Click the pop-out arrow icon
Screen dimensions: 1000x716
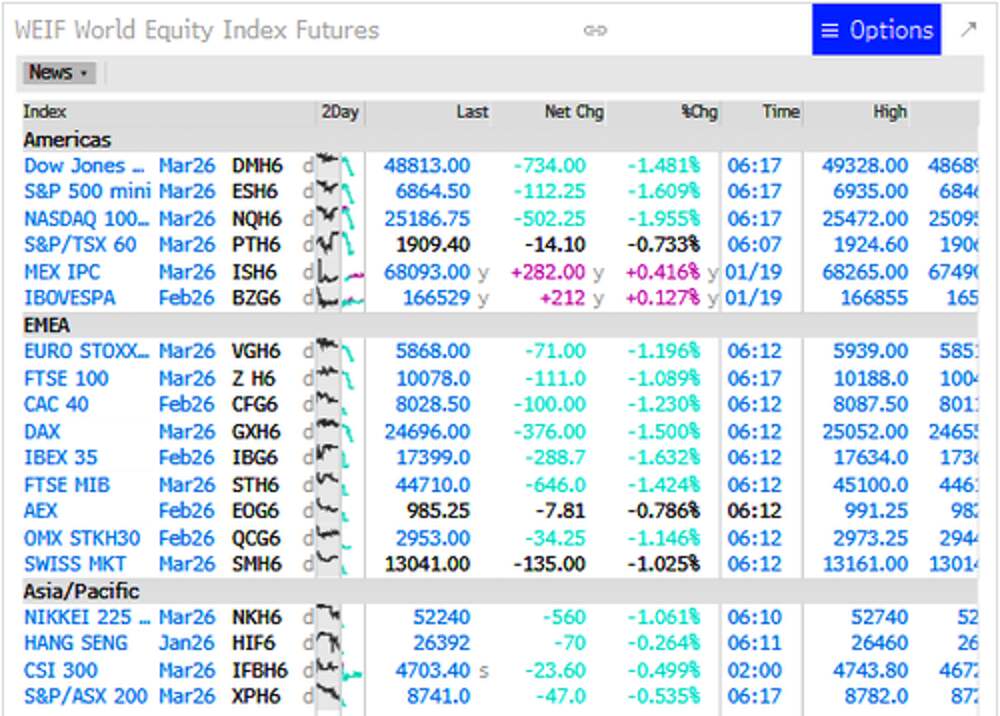coord(968,30)
